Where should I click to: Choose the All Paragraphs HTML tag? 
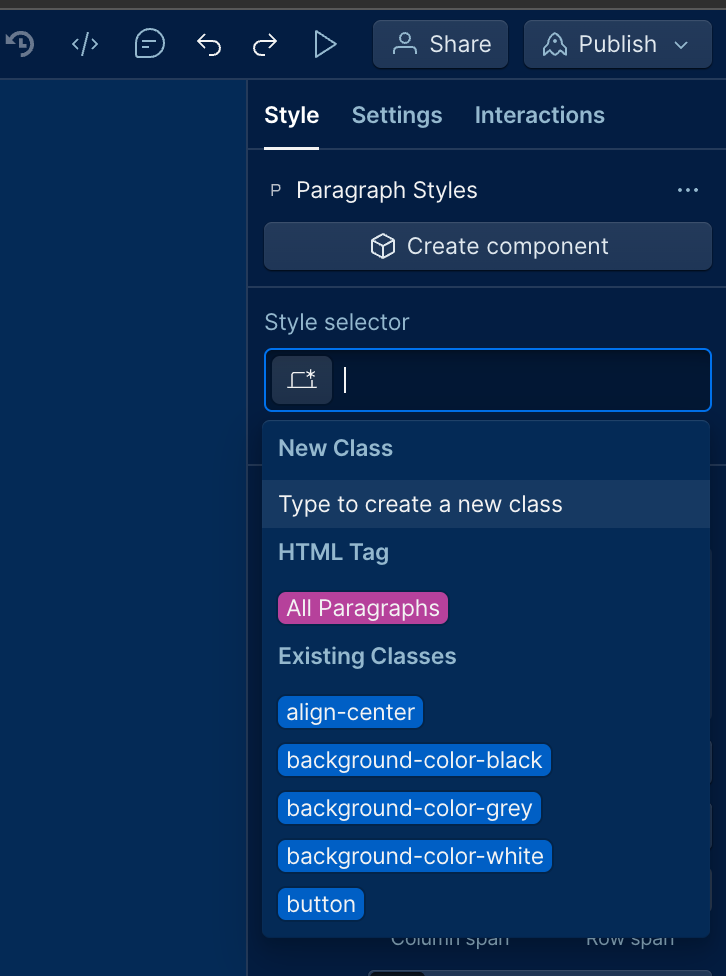pos(363,608)
